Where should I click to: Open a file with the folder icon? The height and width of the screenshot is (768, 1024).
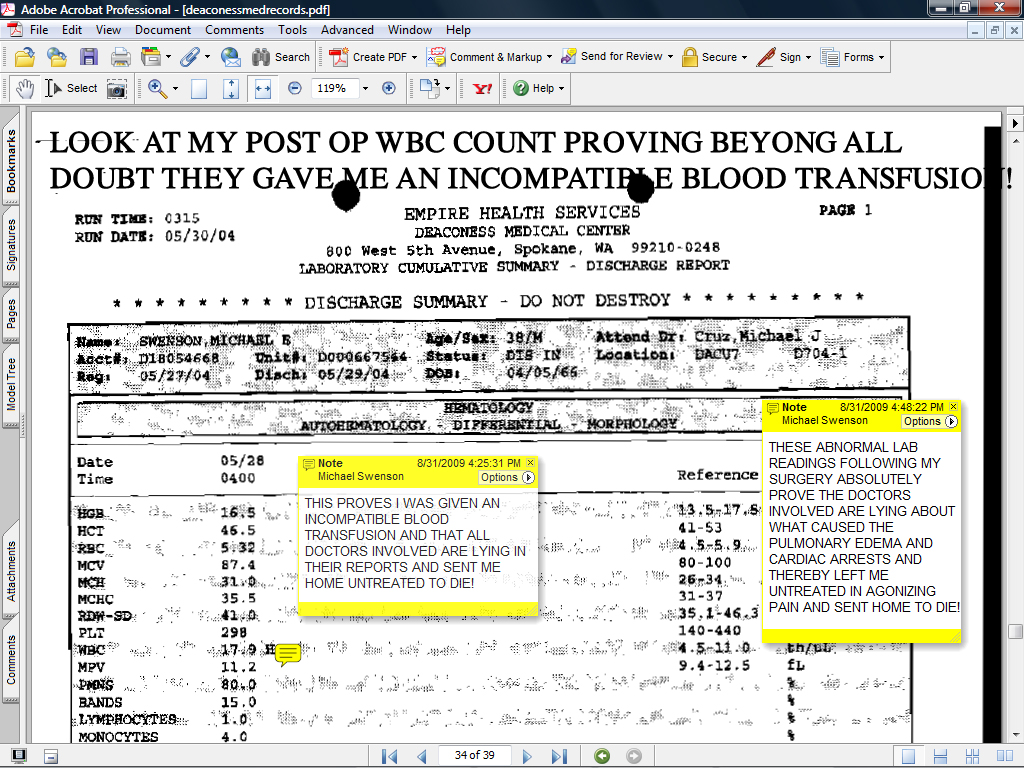25,57
